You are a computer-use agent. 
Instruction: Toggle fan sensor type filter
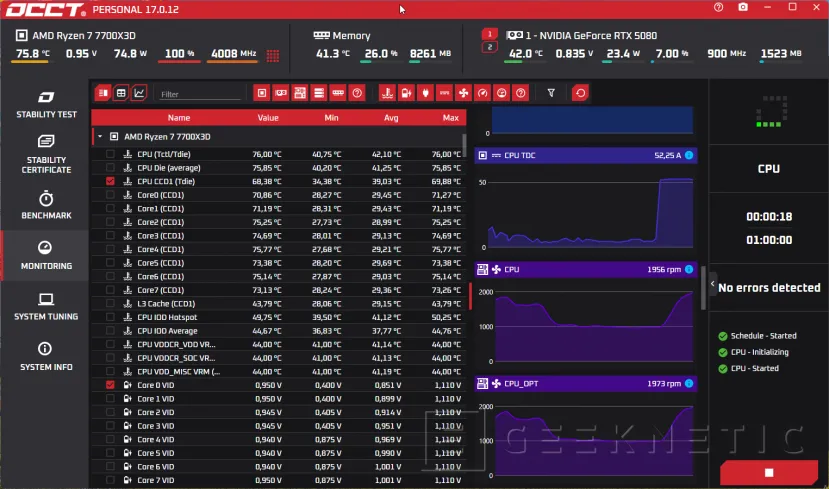464,93
